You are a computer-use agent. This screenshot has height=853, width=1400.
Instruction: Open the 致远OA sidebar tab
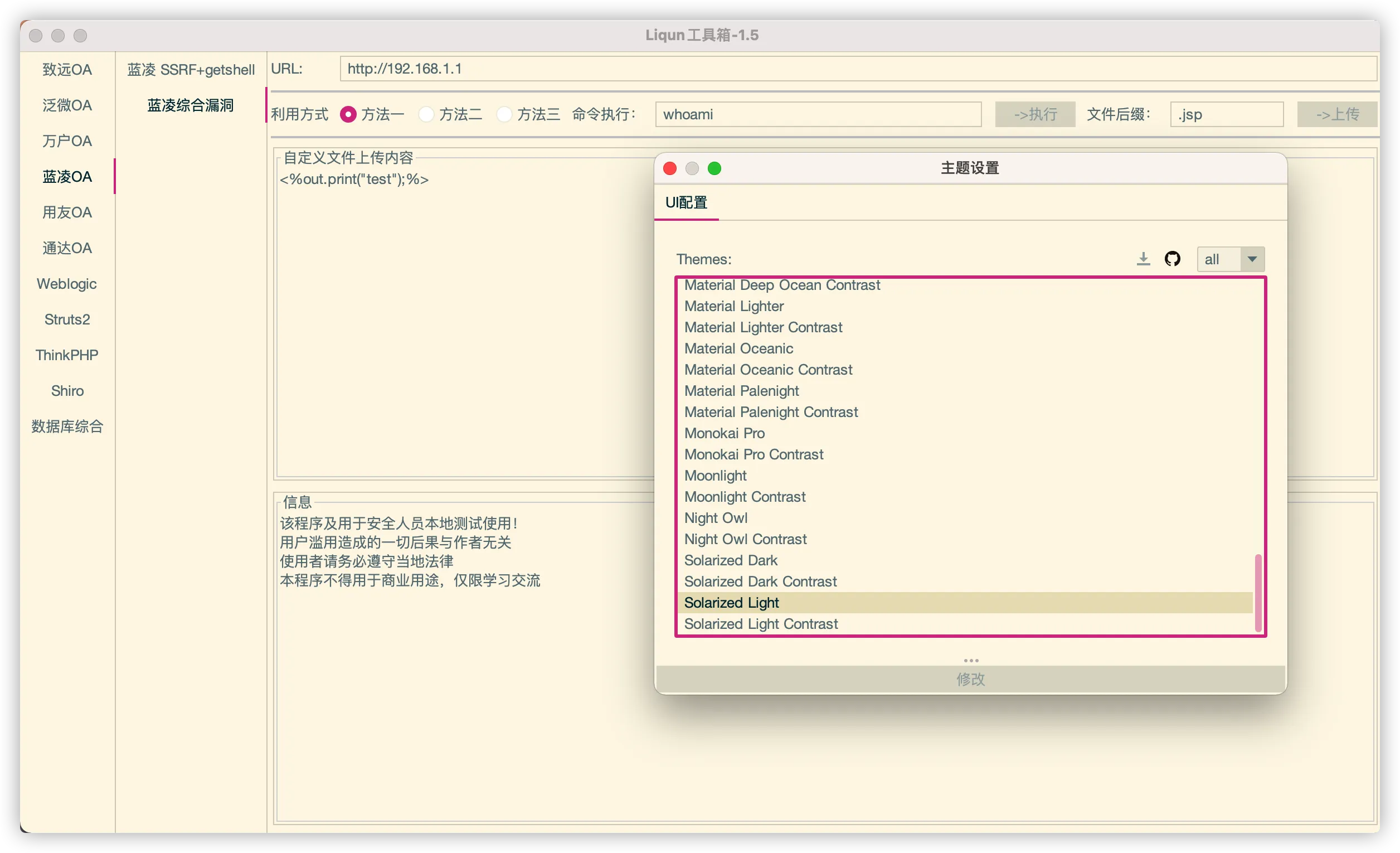click(x=67, y=69)
